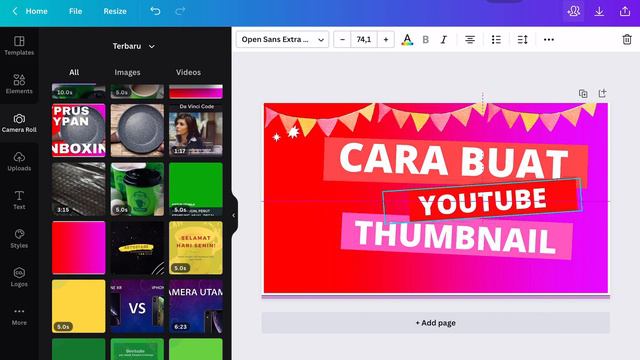640x360 pixels.
Task: Change text alignment
Action: 470,40
